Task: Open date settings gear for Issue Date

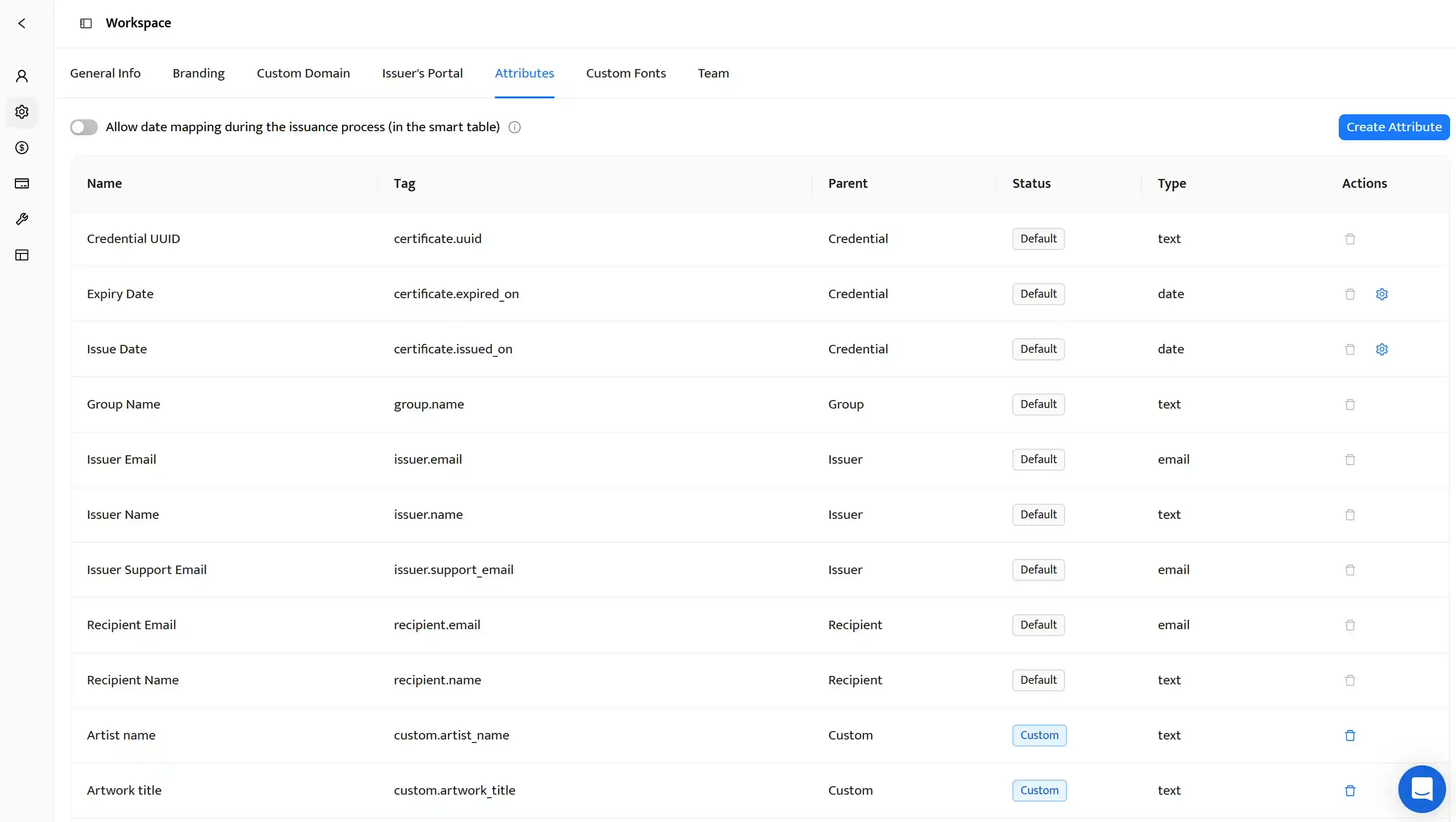Action: pyautogui.click(x=1381, y=349)
